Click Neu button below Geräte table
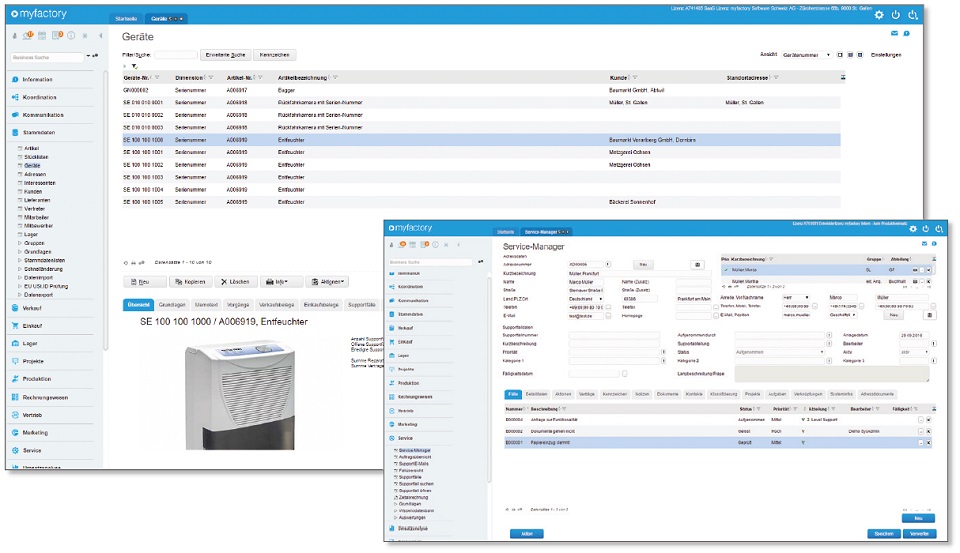This screenshot has width=960, height=553. 144,282
